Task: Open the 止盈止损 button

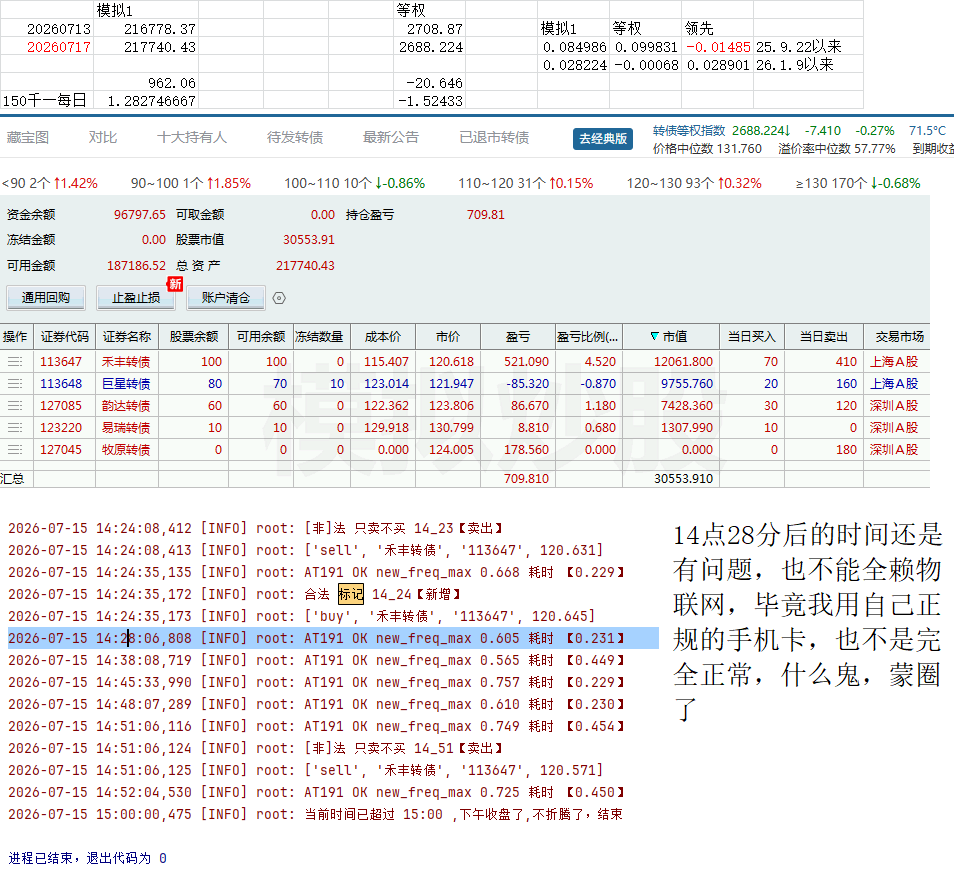Action: pos(136,297)
